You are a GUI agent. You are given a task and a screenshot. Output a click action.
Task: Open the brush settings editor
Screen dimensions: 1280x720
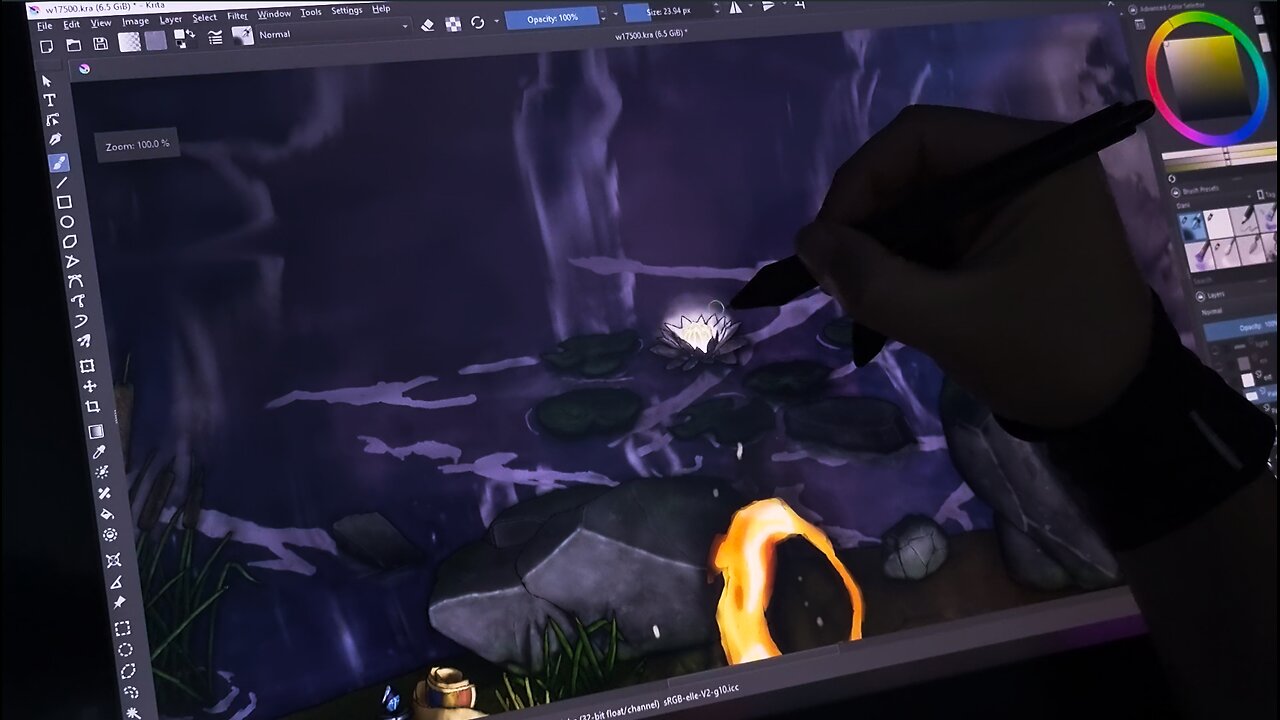[215, 37]
